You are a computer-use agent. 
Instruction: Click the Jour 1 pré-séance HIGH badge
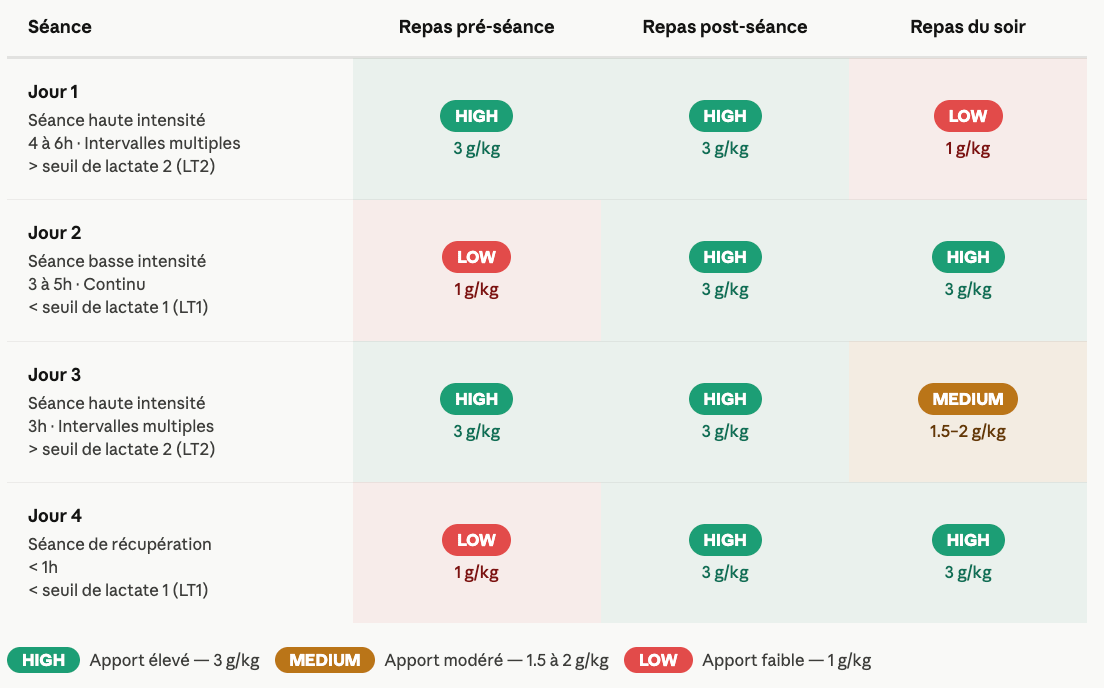click(476, 116)
